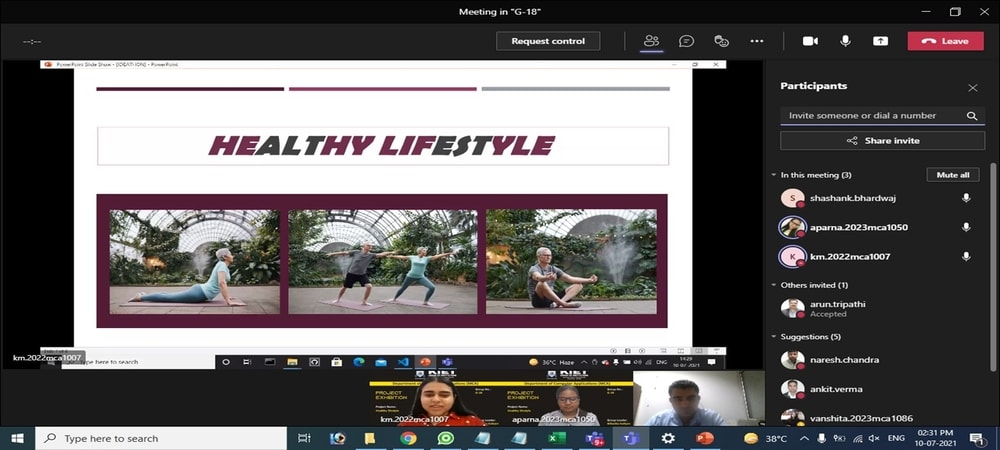Toggle the camera on or off
Screen dimensions: 1000x450
[810, 41]
